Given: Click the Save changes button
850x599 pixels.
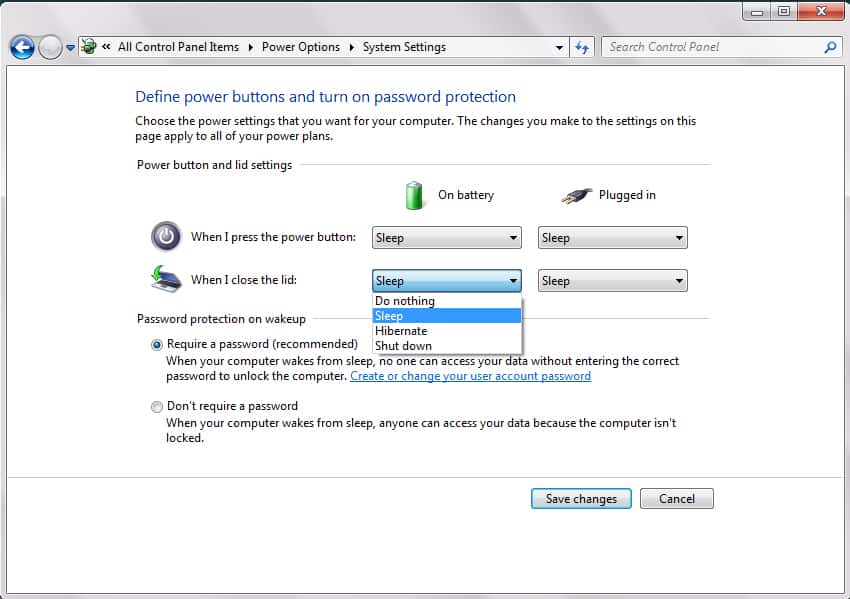Looking at the screenshot, I should tap(581, 499).
